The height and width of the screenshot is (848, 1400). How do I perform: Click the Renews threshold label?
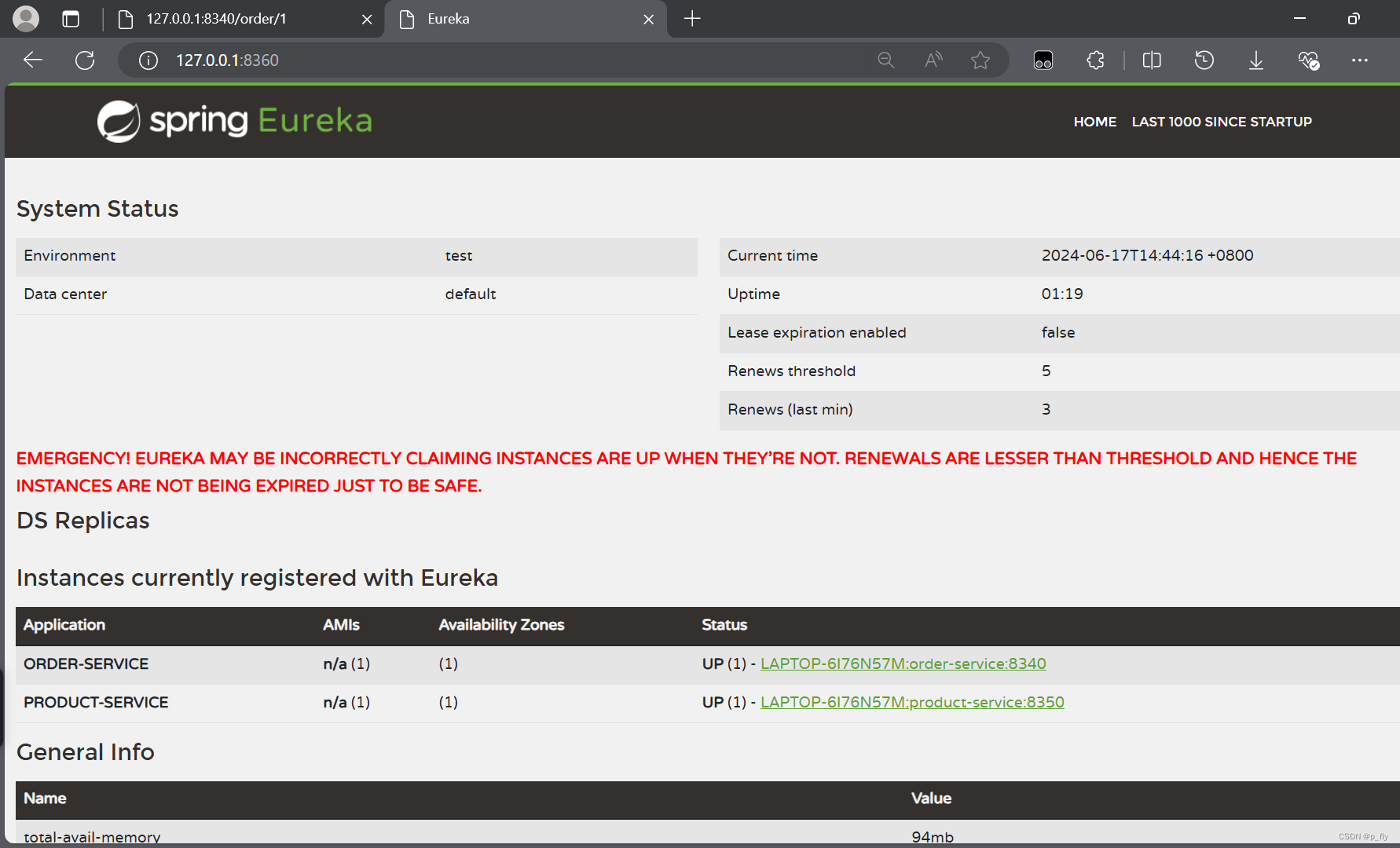[x=791, y=371]
